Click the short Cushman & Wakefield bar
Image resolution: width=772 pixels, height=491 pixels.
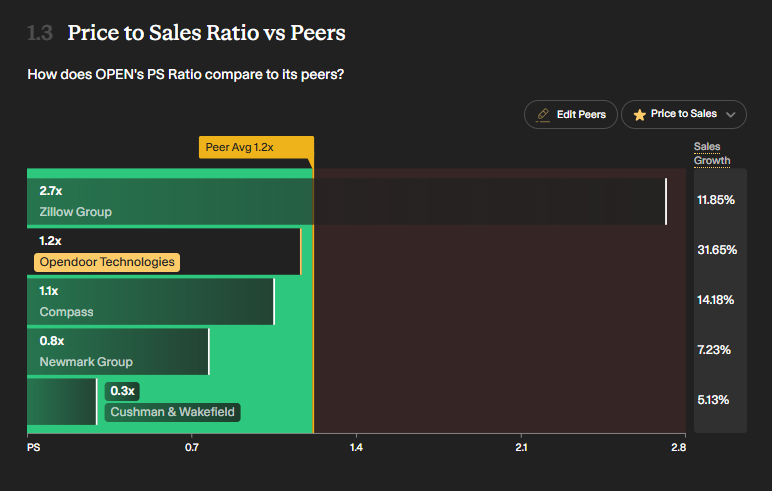[x=62, y=401]
